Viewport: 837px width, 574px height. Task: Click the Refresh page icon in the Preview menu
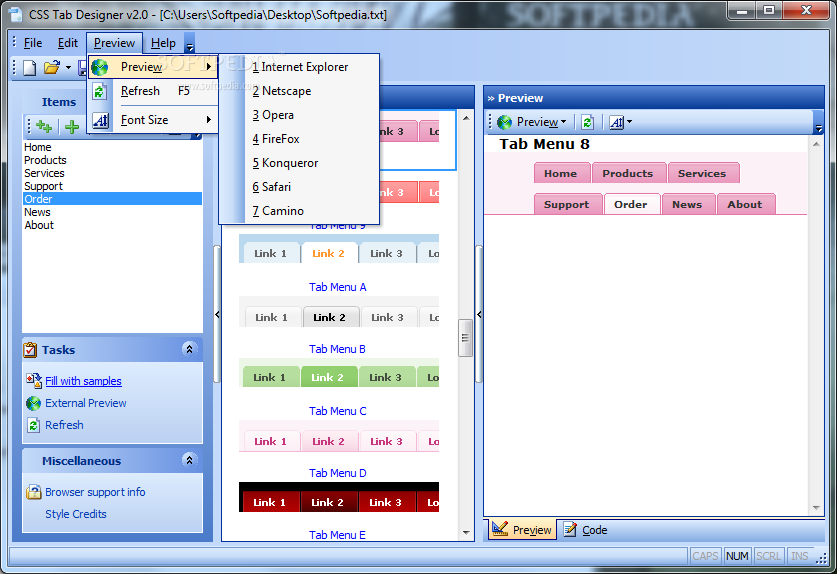(100, 91)
